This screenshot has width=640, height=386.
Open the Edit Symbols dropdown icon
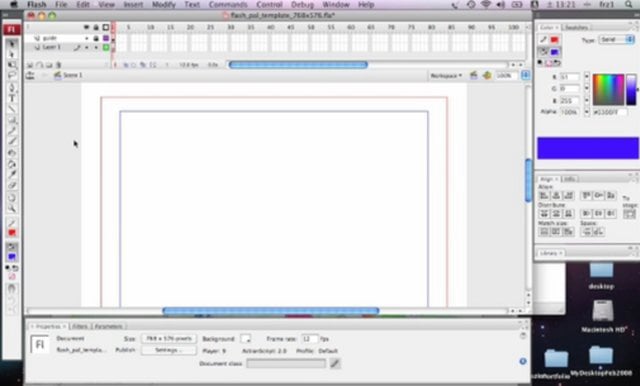487,75
